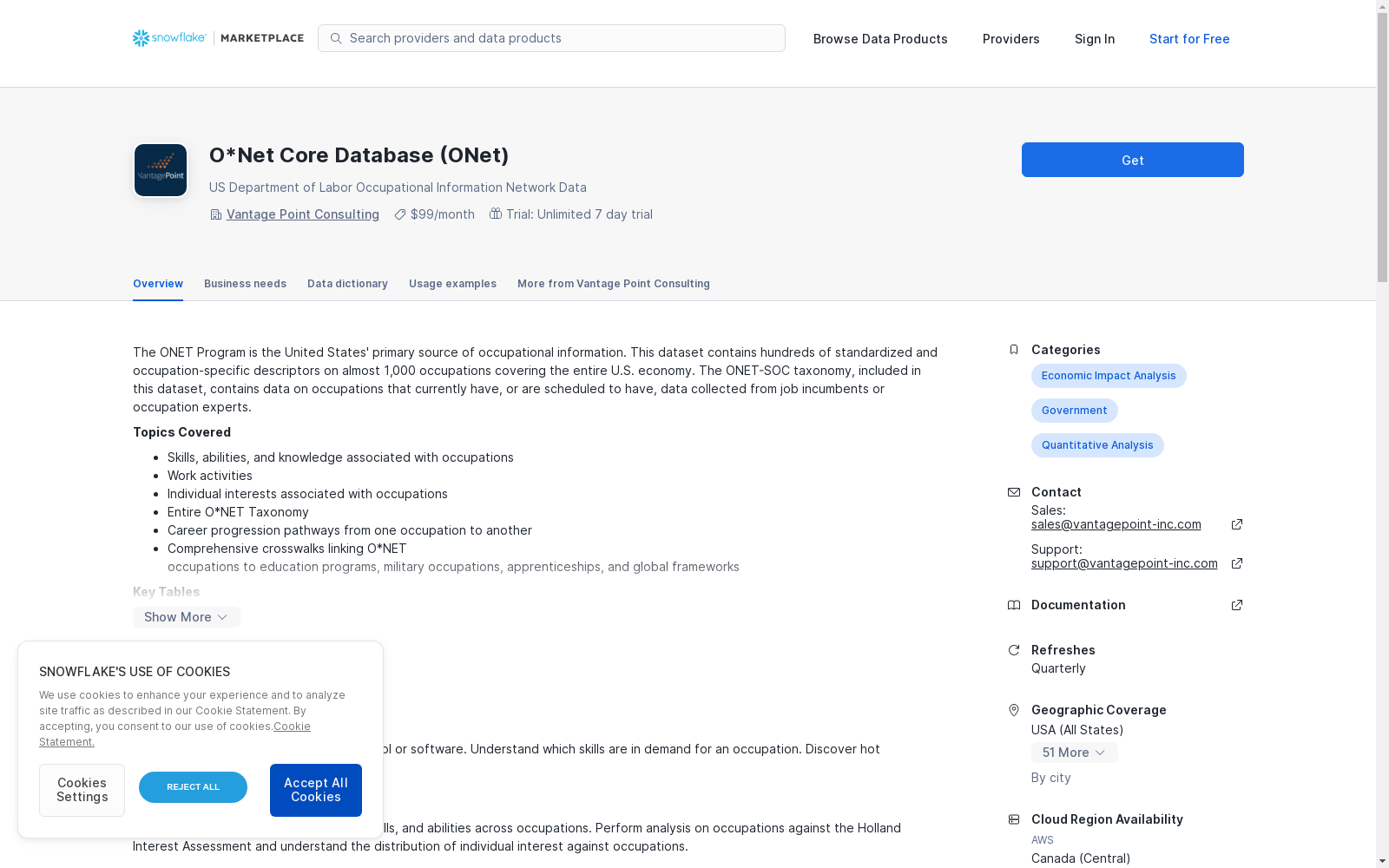Click the Quarterly refresh value
Image resolution: width=1389 pixels, height=868 pixels.
(x=1058, y=668)
